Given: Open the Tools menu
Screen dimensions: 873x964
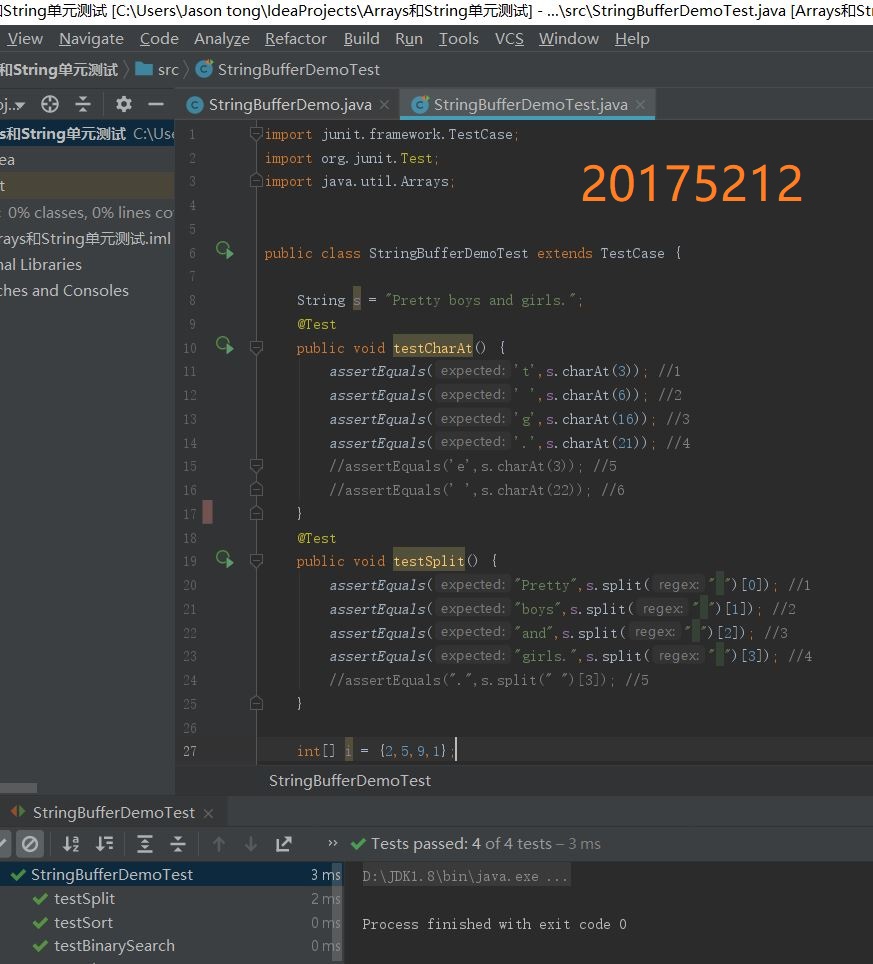Looking at the screenshot, I should click(x=459, y=39).
